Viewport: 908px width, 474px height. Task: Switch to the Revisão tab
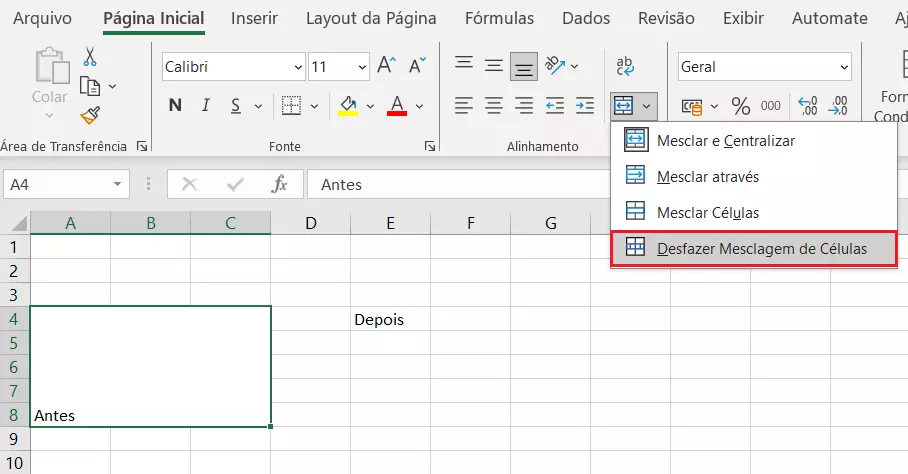[666, 19]
